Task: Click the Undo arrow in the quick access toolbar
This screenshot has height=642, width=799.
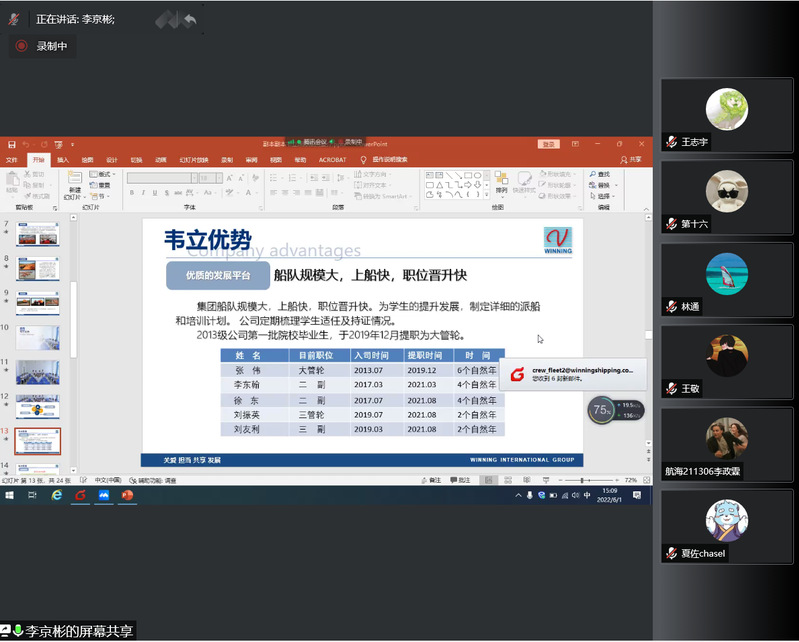Action: (26, 145)
